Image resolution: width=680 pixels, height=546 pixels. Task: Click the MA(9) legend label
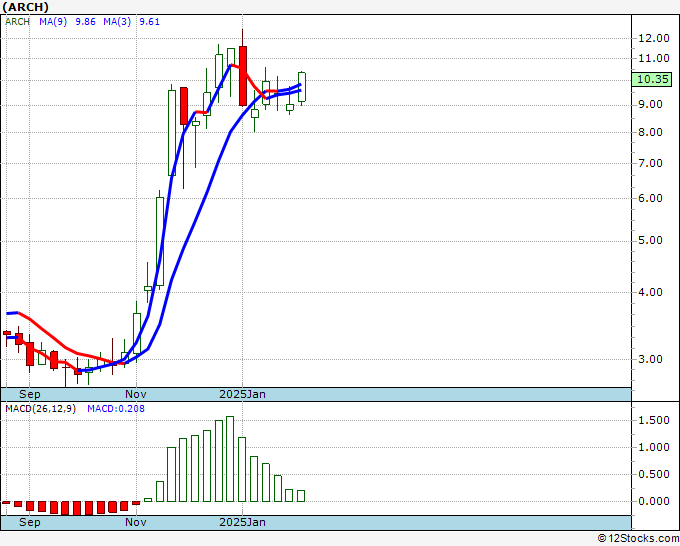click(x=53, y=22)
